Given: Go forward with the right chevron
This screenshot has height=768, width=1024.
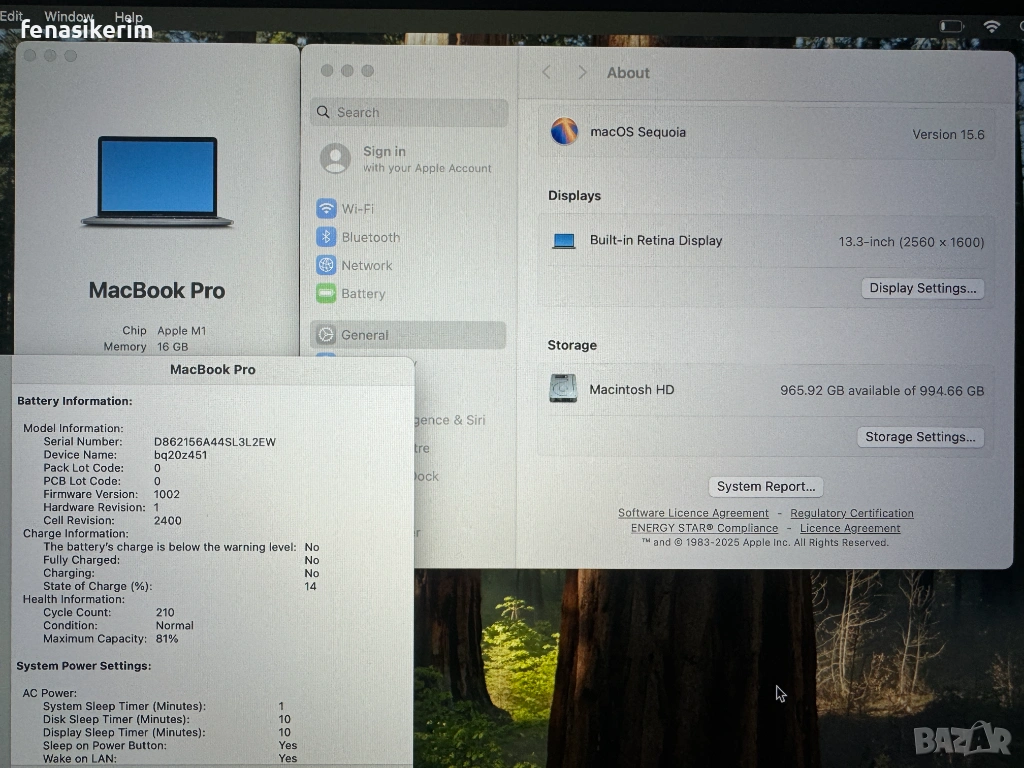Looking at the screenshot, I should tap(583, 73).
